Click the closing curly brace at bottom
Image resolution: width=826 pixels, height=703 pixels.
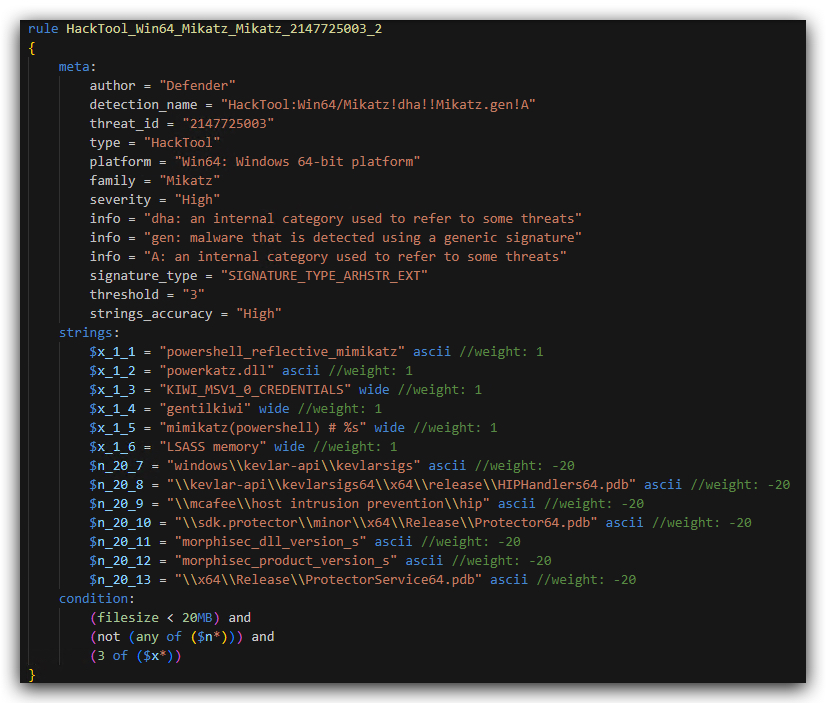coord(32,675)
